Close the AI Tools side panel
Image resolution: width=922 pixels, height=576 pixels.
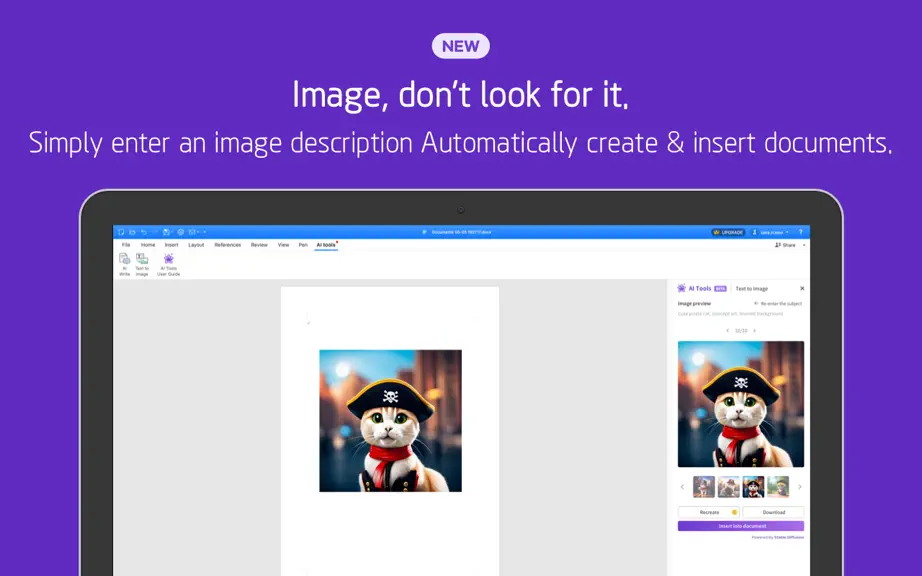[x=802, y=289]
